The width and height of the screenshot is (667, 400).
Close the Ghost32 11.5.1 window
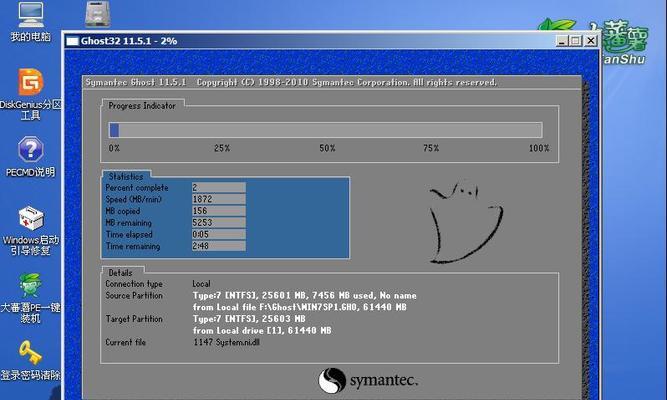click(x=591, y=41)
